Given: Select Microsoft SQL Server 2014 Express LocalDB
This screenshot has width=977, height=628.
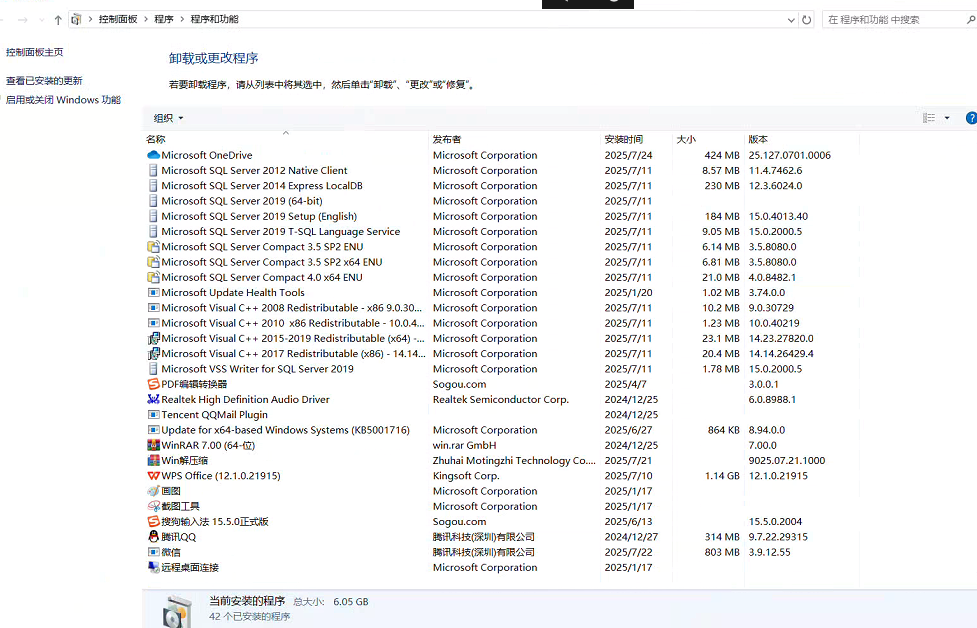Looking at the screenshot, I should coord(502,186).
